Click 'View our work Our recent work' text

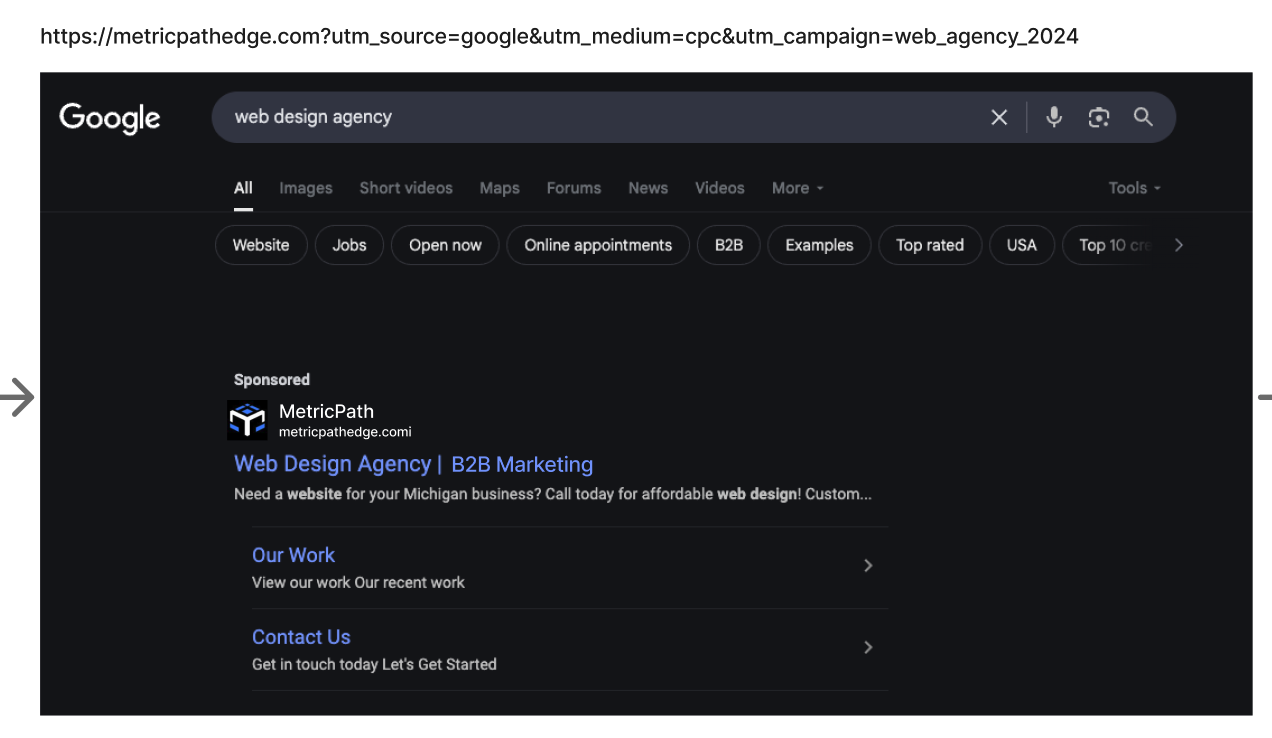[x=358, y=582]
